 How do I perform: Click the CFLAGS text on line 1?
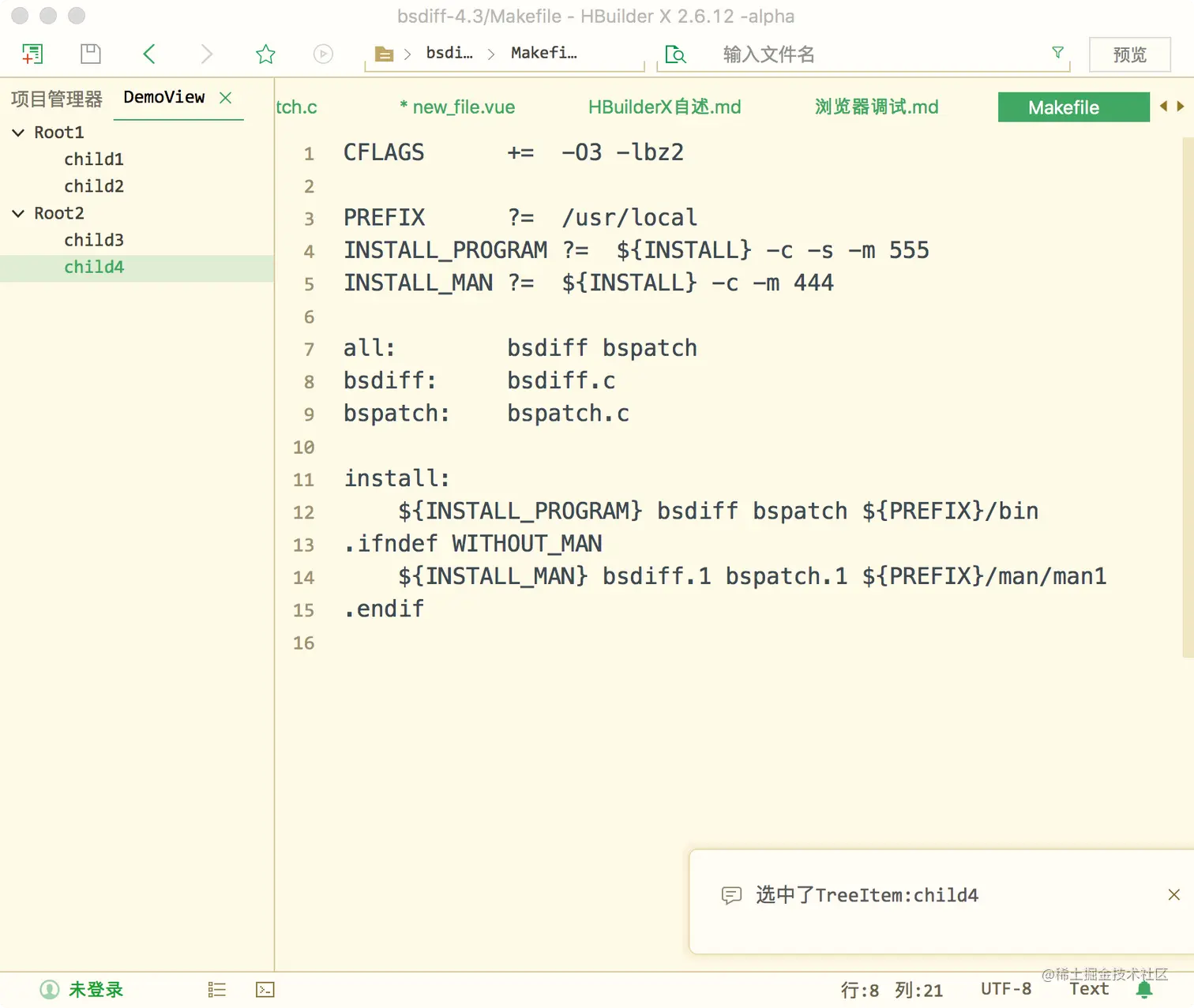pyautogui.click(x=384, y=152)
